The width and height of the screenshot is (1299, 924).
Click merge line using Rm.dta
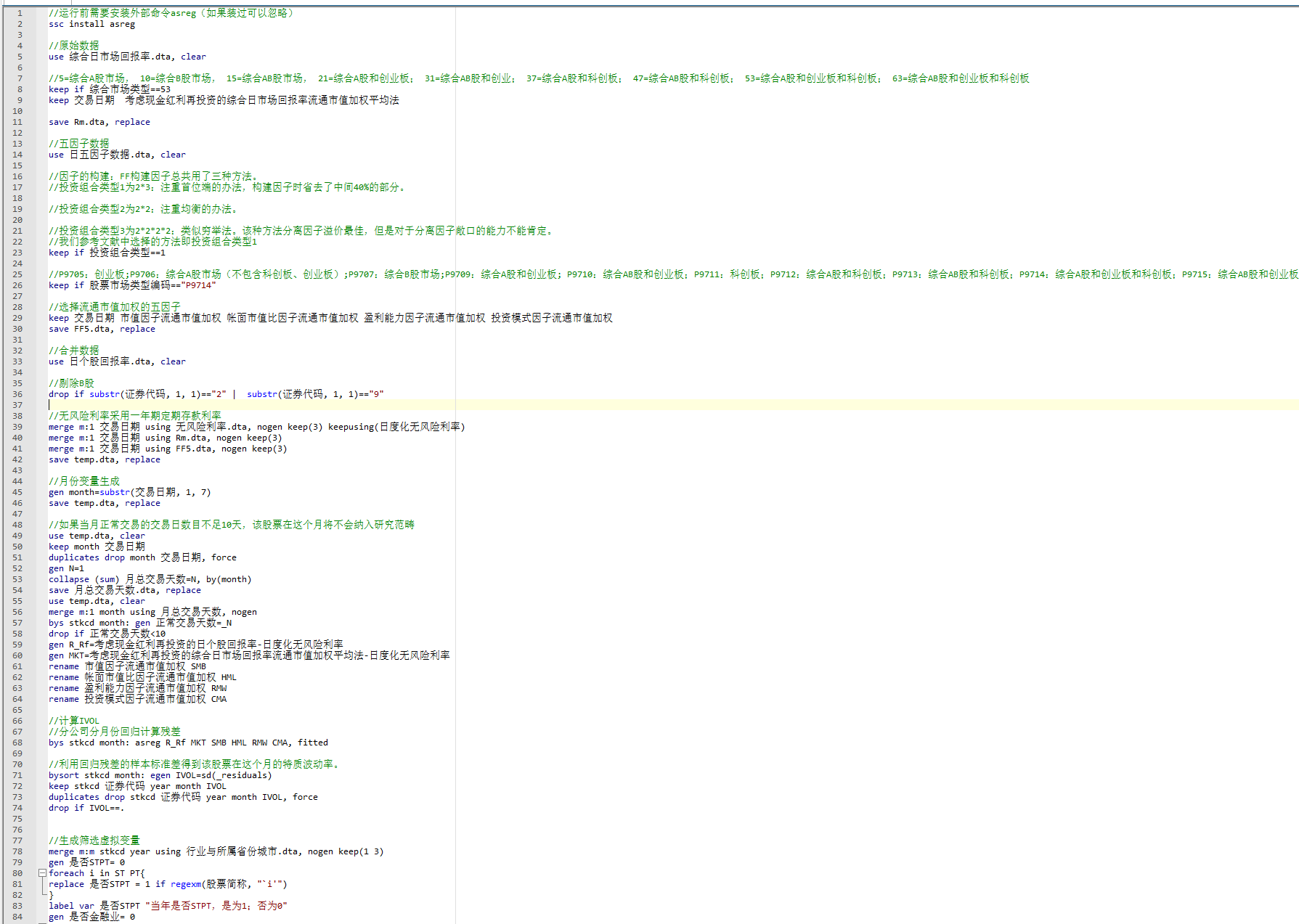166,438
